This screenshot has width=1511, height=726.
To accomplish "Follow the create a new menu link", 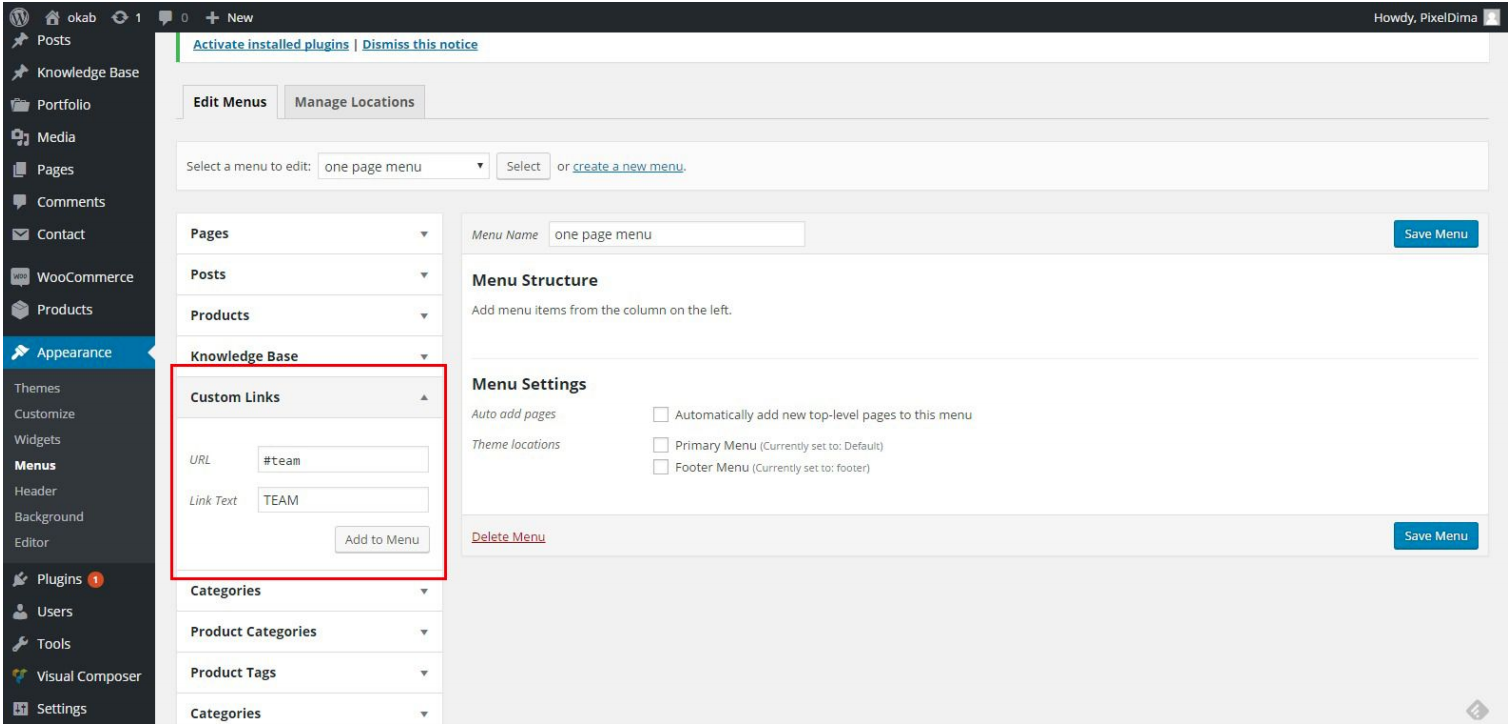I will click(628, 167).
